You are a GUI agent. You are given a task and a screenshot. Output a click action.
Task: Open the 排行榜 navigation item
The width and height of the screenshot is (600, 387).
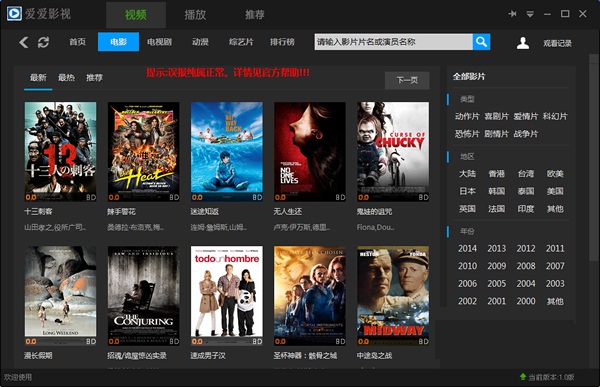pyautogui.click(x=282, y=42)
